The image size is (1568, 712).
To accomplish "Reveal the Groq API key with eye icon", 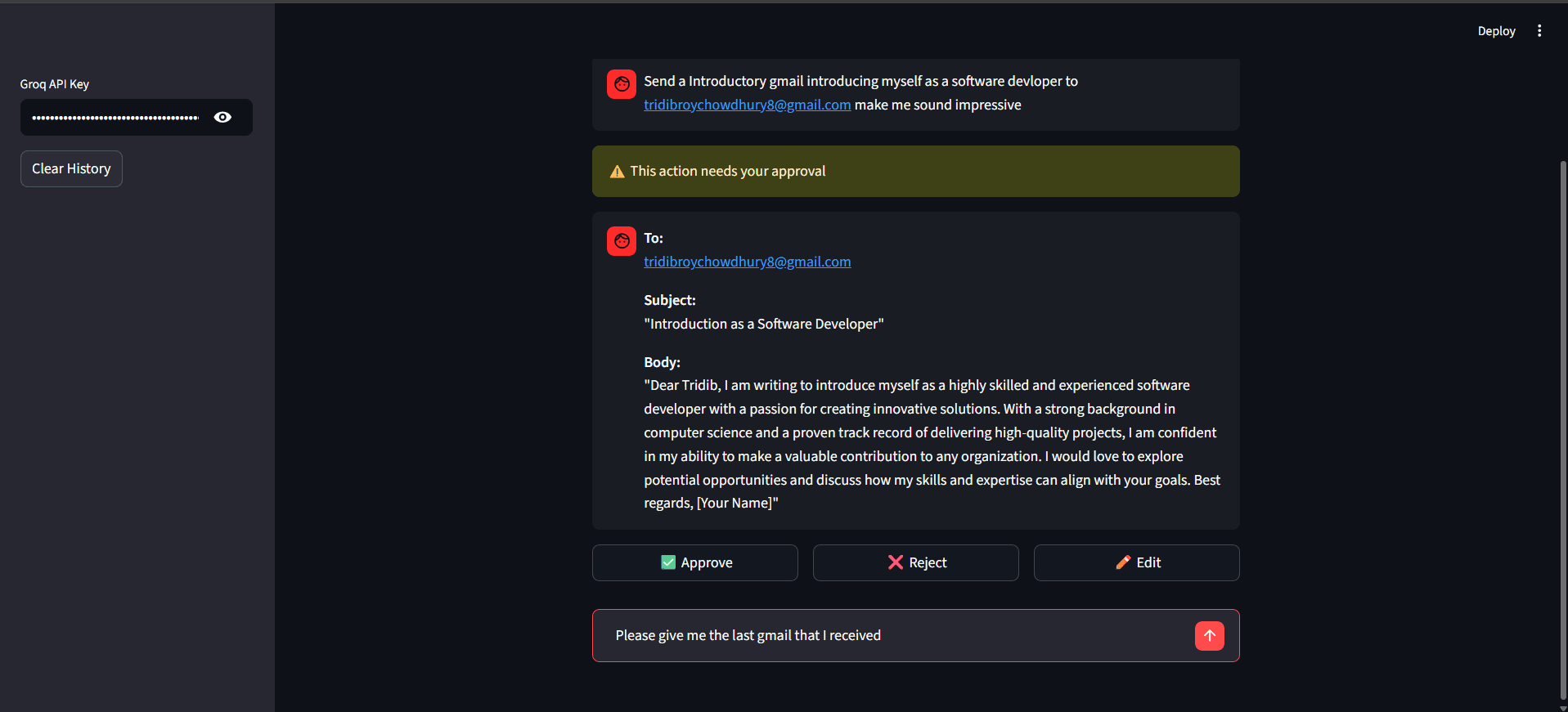I will coord(222,117).
